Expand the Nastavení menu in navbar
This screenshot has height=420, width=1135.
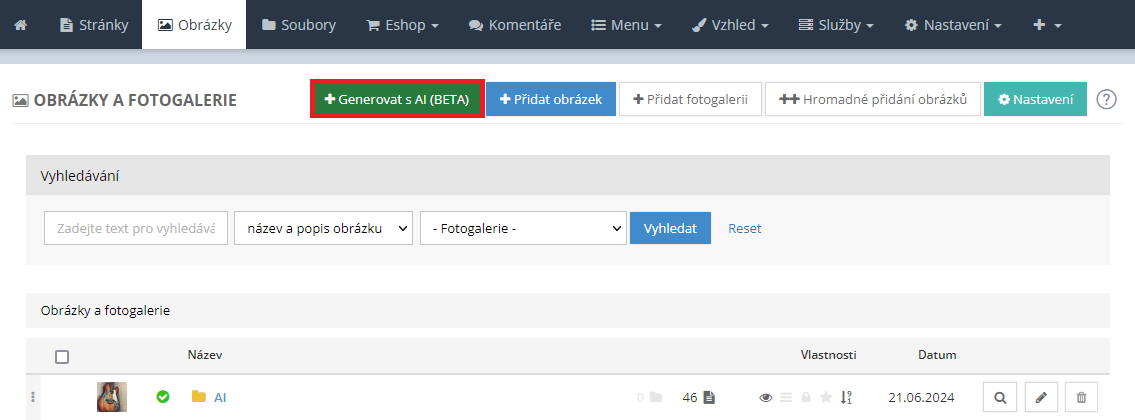[953, 24]
